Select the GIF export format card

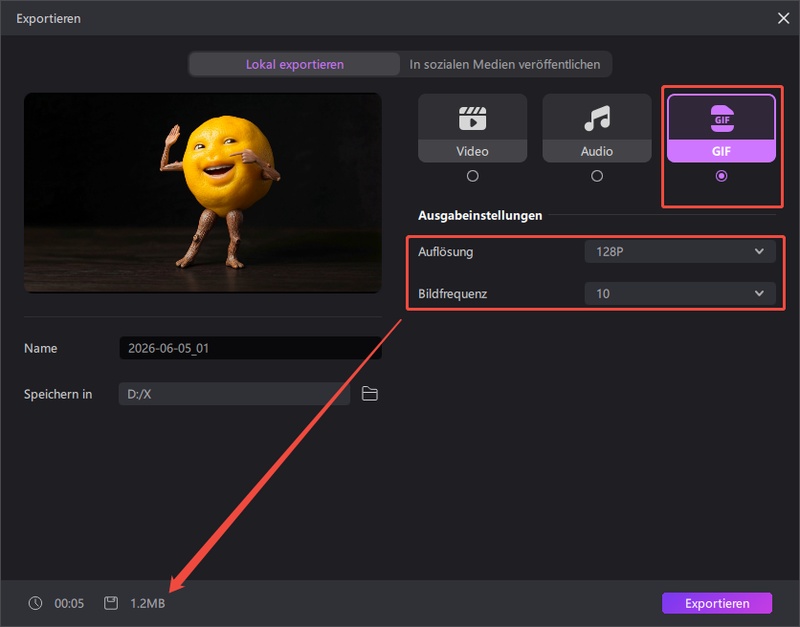pyautogui.click(x=721, y=128)
